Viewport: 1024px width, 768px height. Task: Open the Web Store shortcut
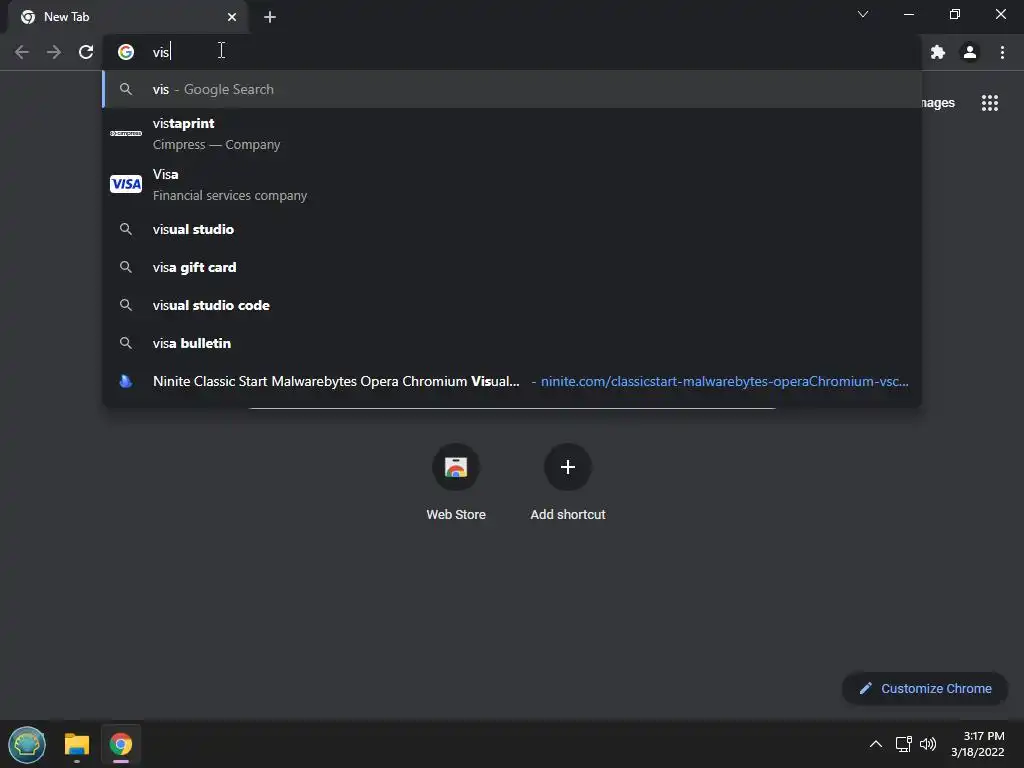(456, 482)
